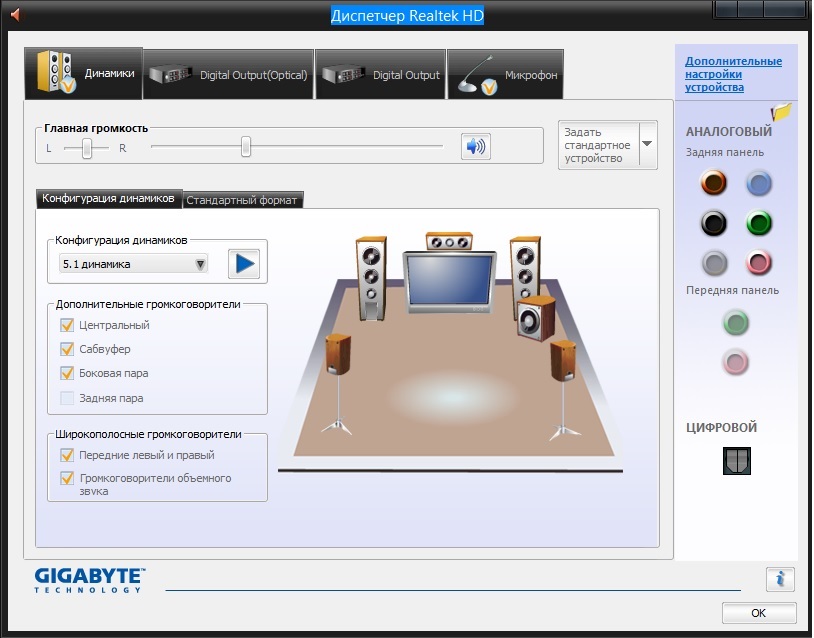Open connector settings folder icon
The image size is (814, 638).
pyautogui.click(x=781, y=111)
